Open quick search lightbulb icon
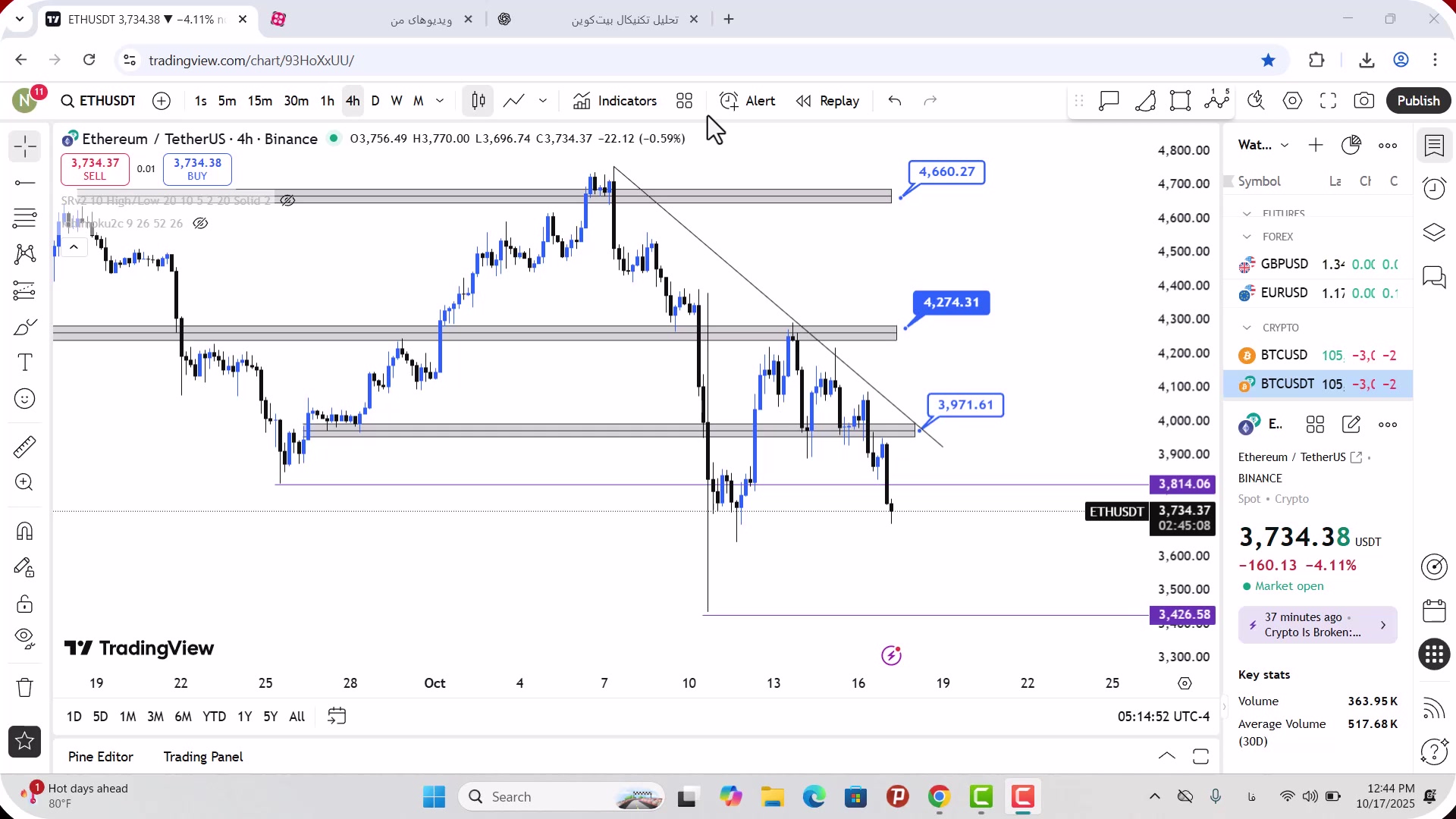1456x819 pixels. point(1256,101)
